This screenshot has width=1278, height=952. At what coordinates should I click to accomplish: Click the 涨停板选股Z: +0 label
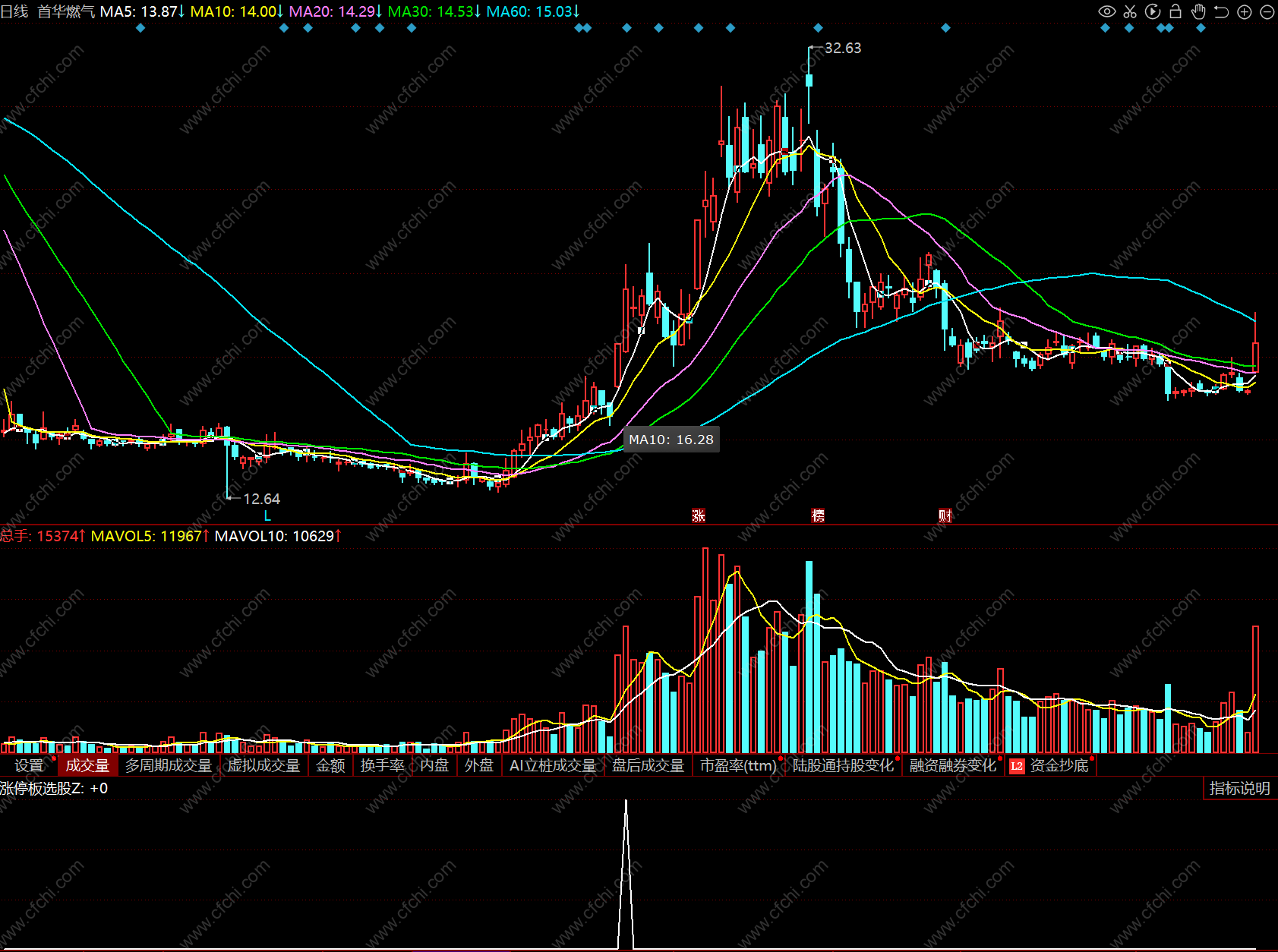[x=54, y=788]
